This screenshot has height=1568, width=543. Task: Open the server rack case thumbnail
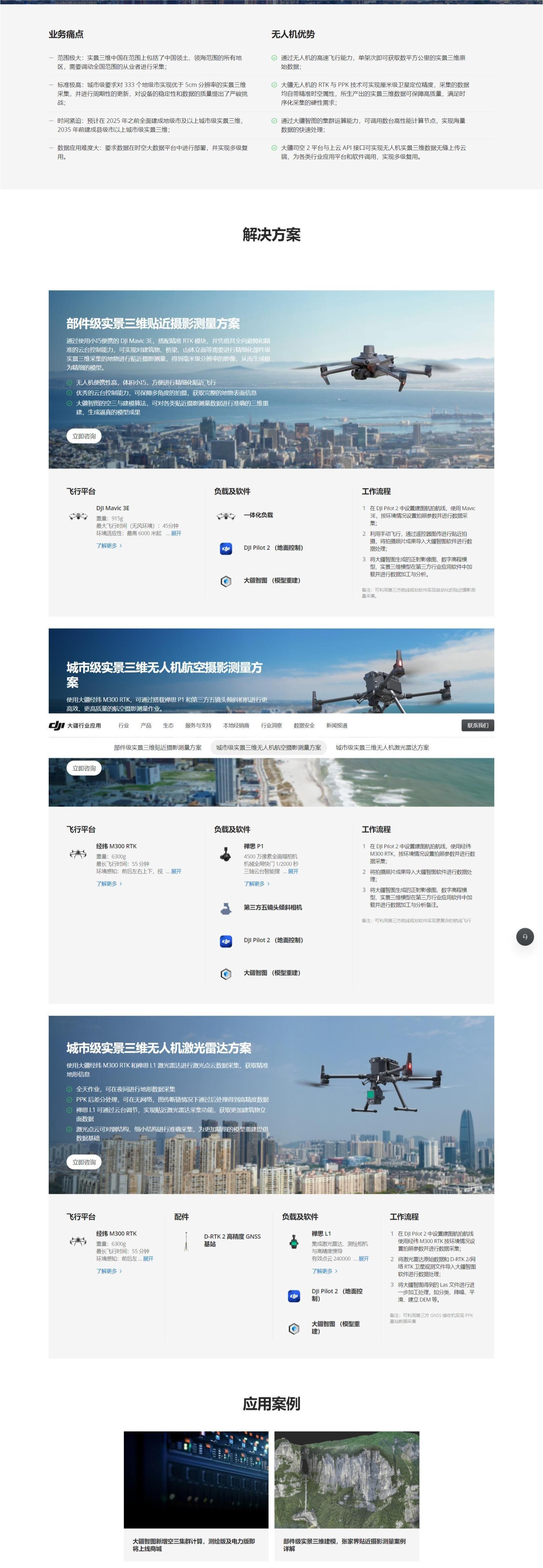[196, 1480]
